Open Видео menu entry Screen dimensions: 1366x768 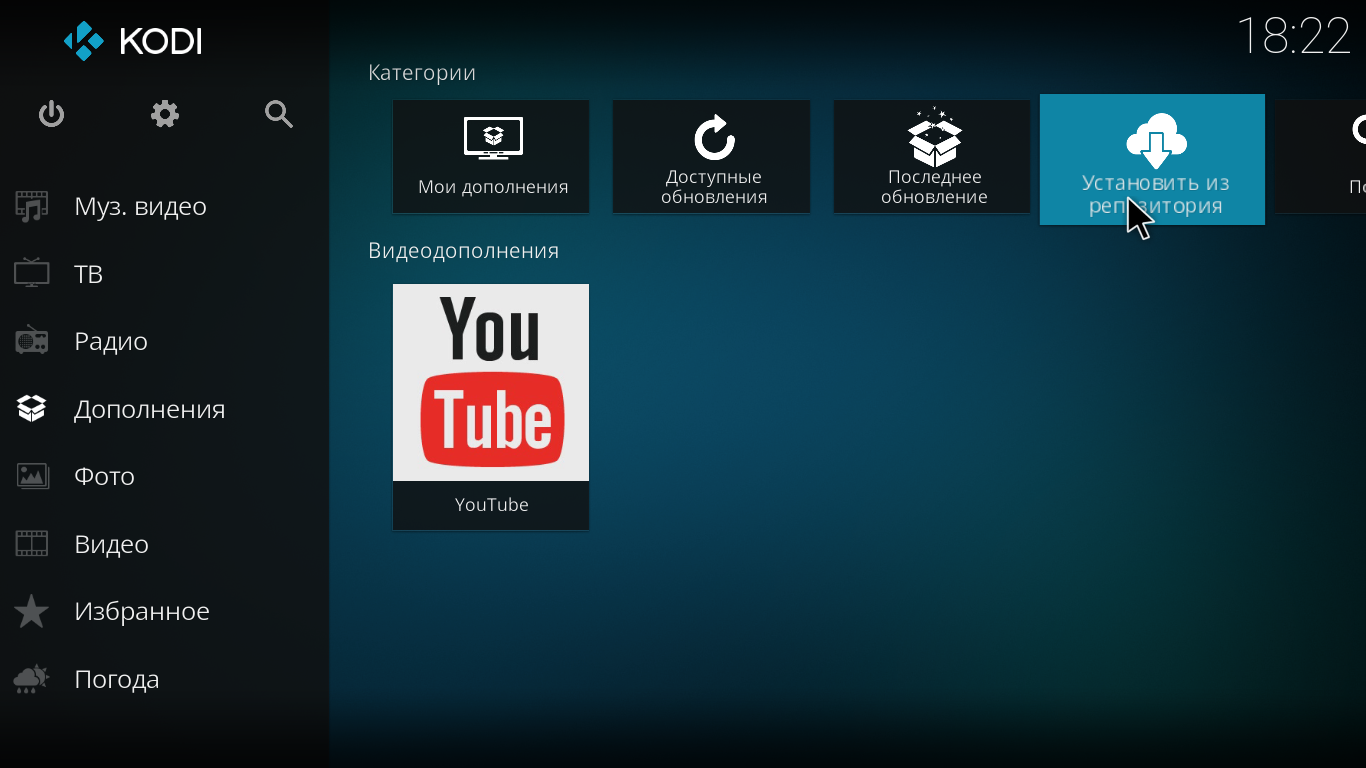112,544
